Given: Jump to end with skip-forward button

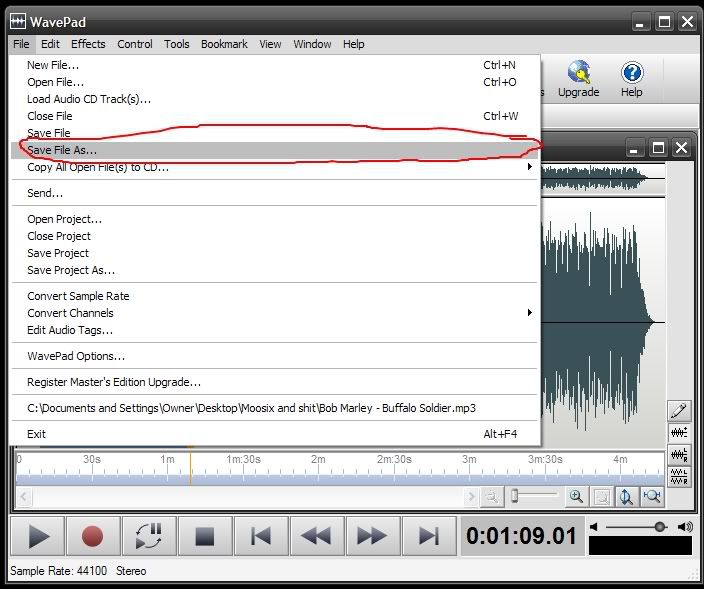Looking at the screenshot, I should 429,536.
